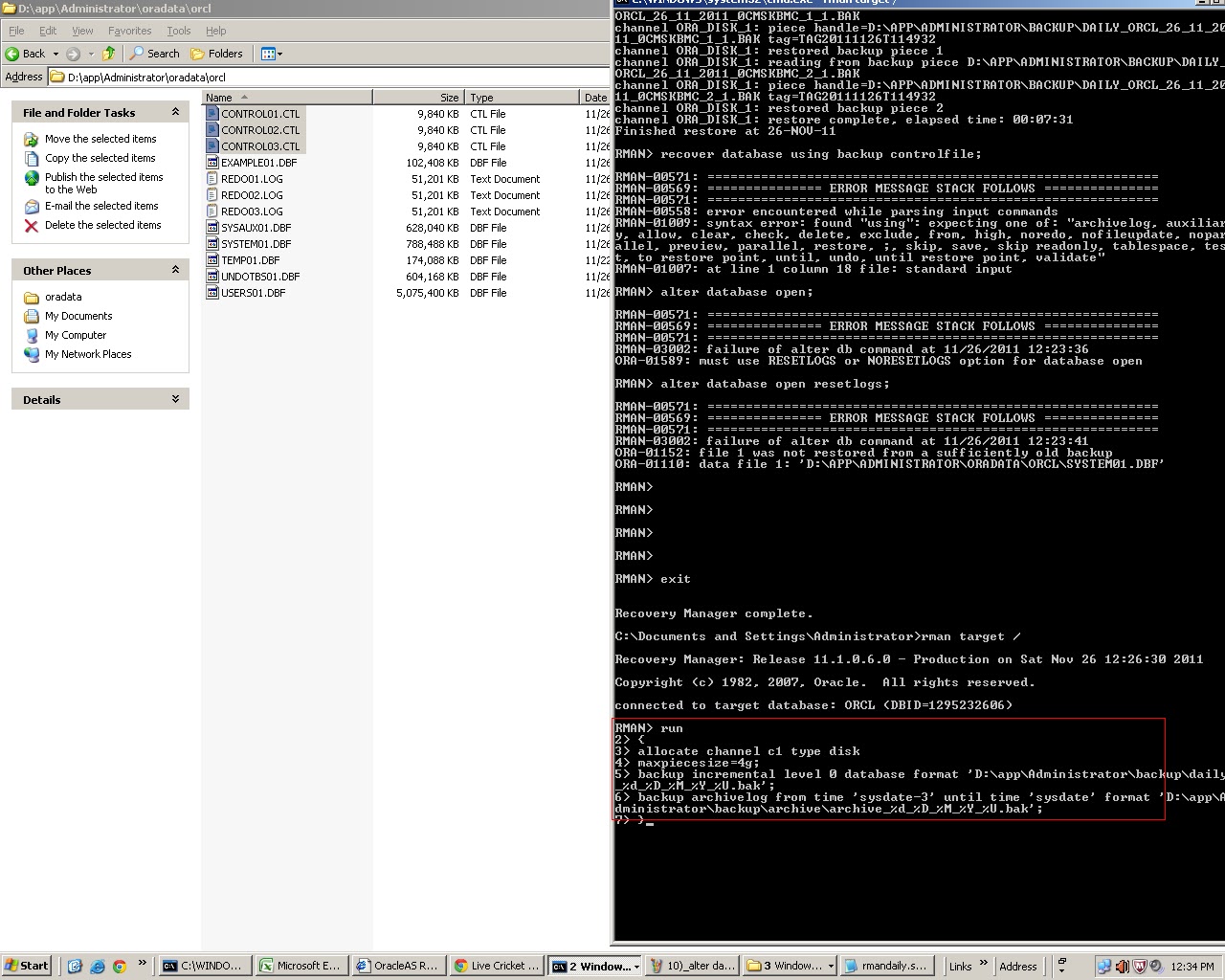
Task: Select the SYSTEM01.DBF file
Action: 256,243
